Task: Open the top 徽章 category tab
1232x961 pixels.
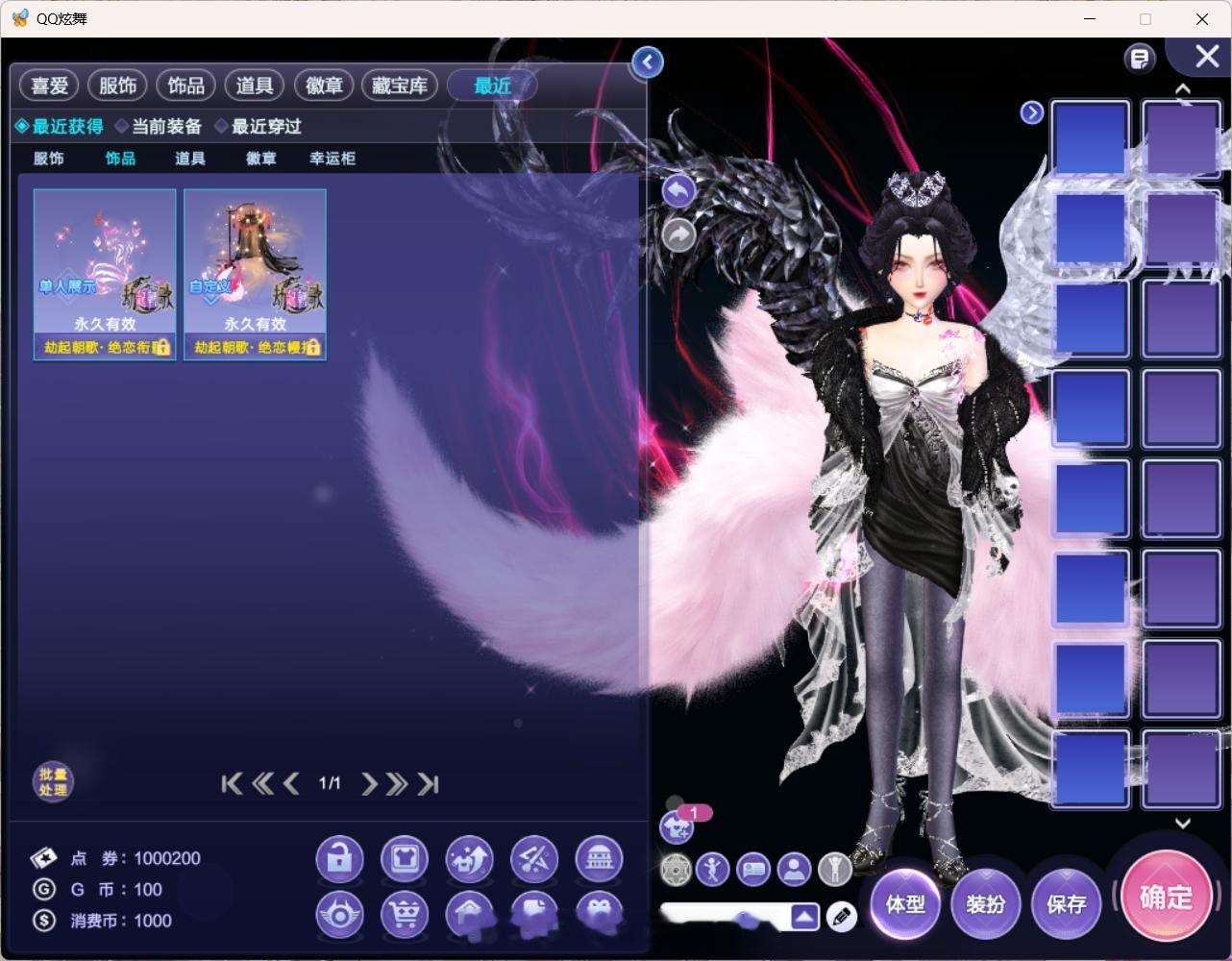Action: (324, 86)
